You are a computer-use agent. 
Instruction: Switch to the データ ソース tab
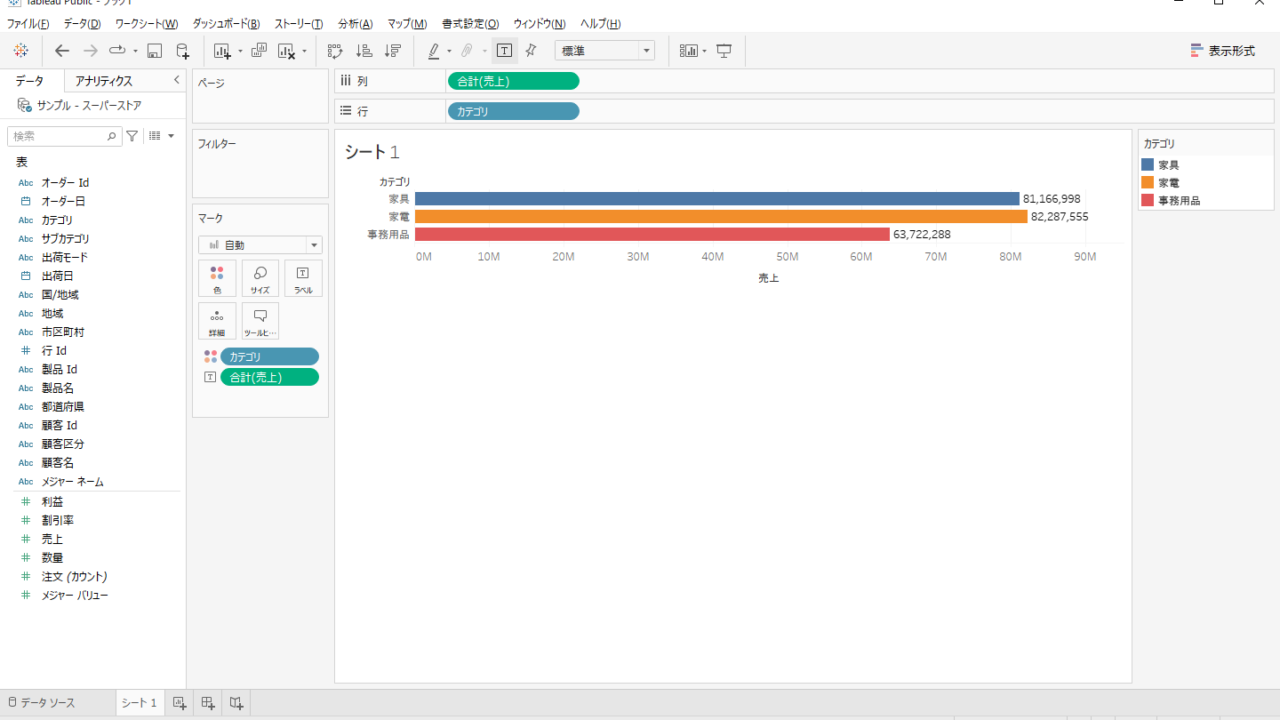[41, 703]
